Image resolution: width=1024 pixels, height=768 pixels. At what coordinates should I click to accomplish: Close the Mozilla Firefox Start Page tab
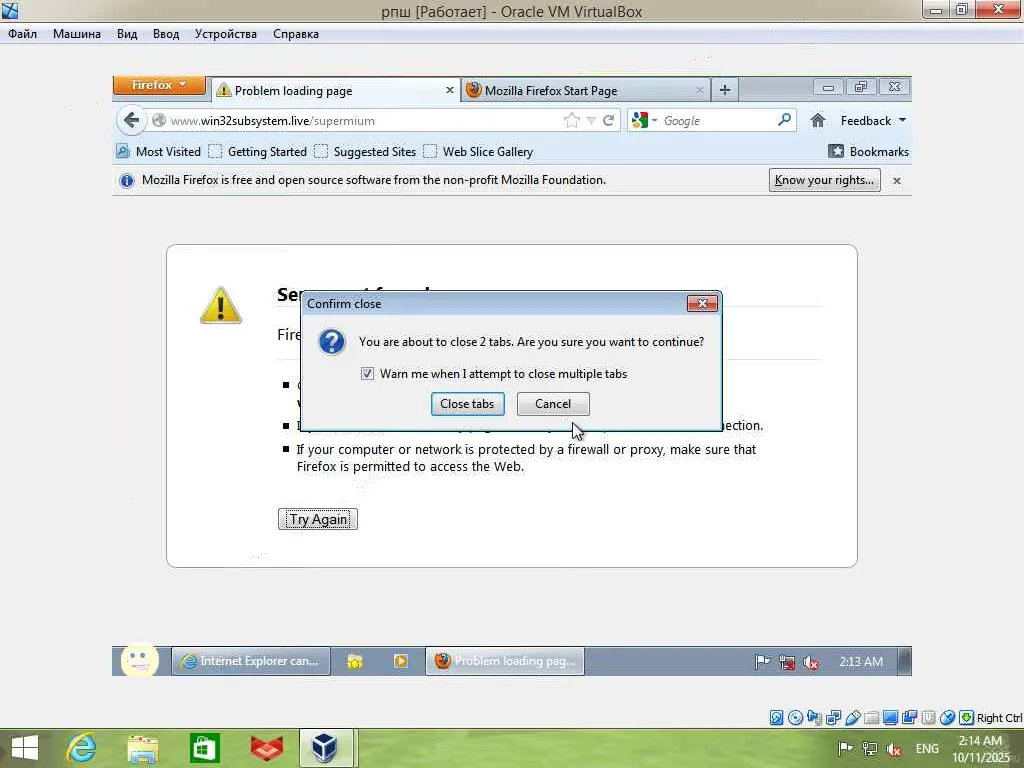tap(699, 90)
